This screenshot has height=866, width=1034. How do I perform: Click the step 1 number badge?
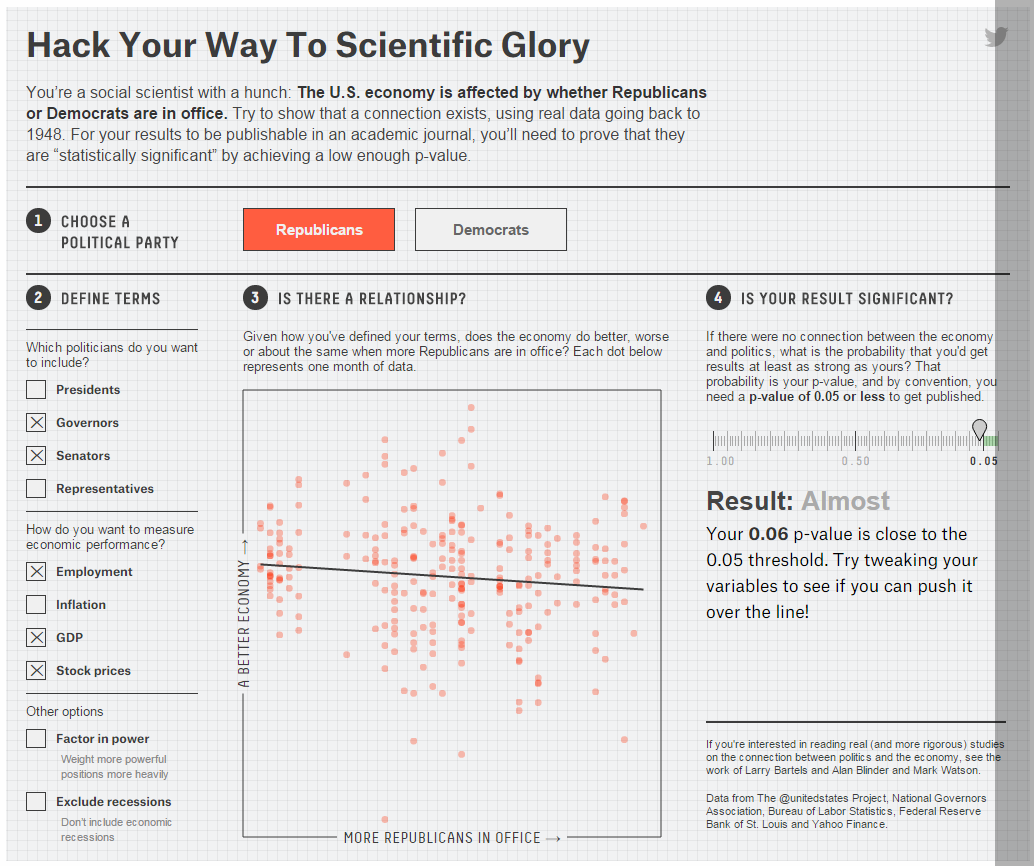point(38,221)
